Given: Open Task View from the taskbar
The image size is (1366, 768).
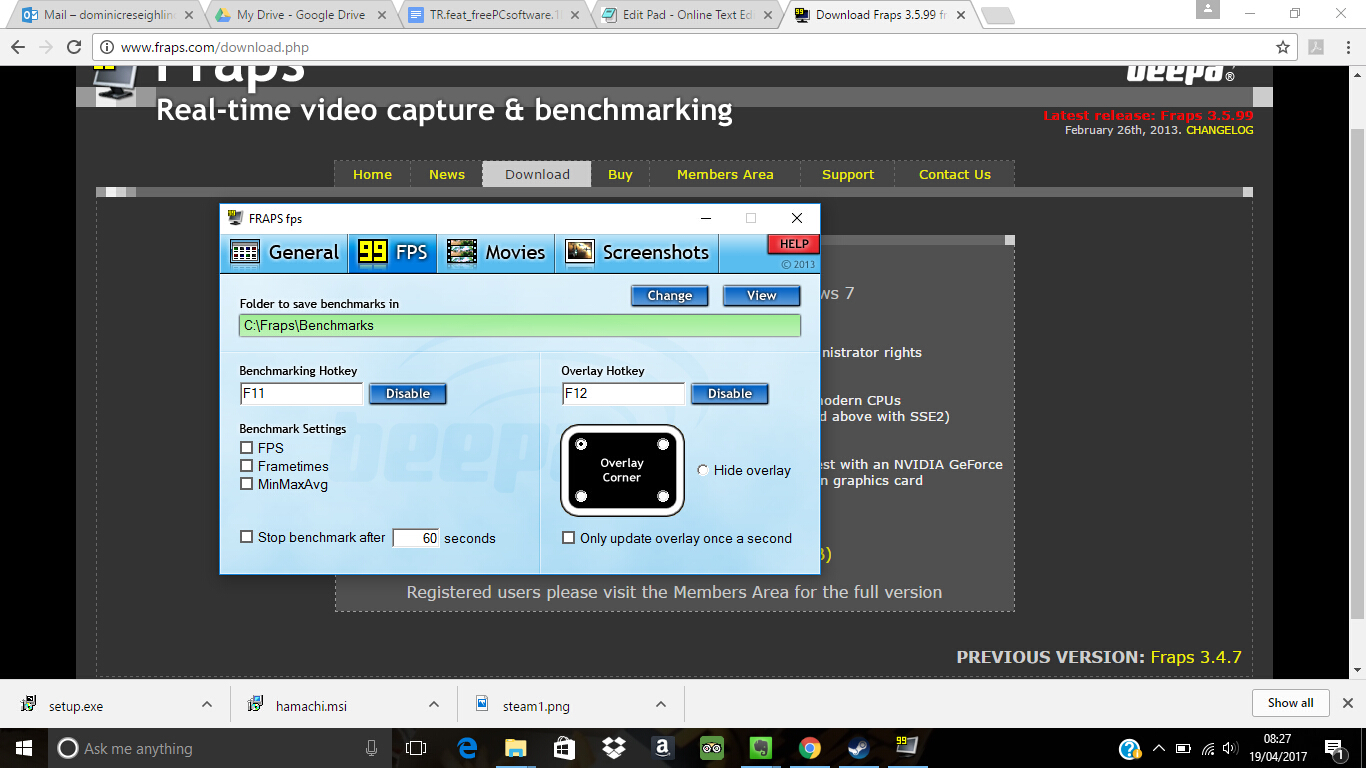Looking at the screenshot, I should tap(416, 748).
